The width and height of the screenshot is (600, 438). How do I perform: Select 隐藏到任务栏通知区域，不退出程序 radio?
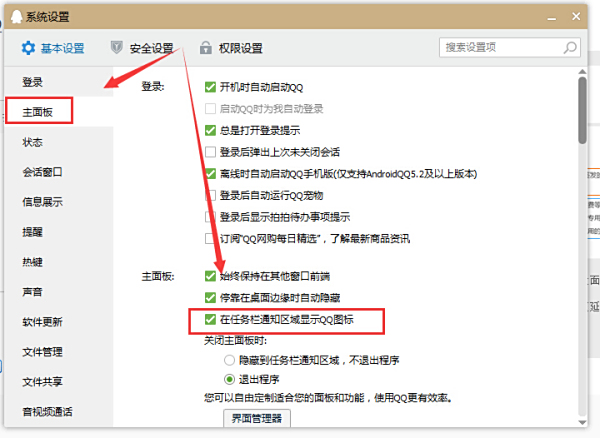229,360
